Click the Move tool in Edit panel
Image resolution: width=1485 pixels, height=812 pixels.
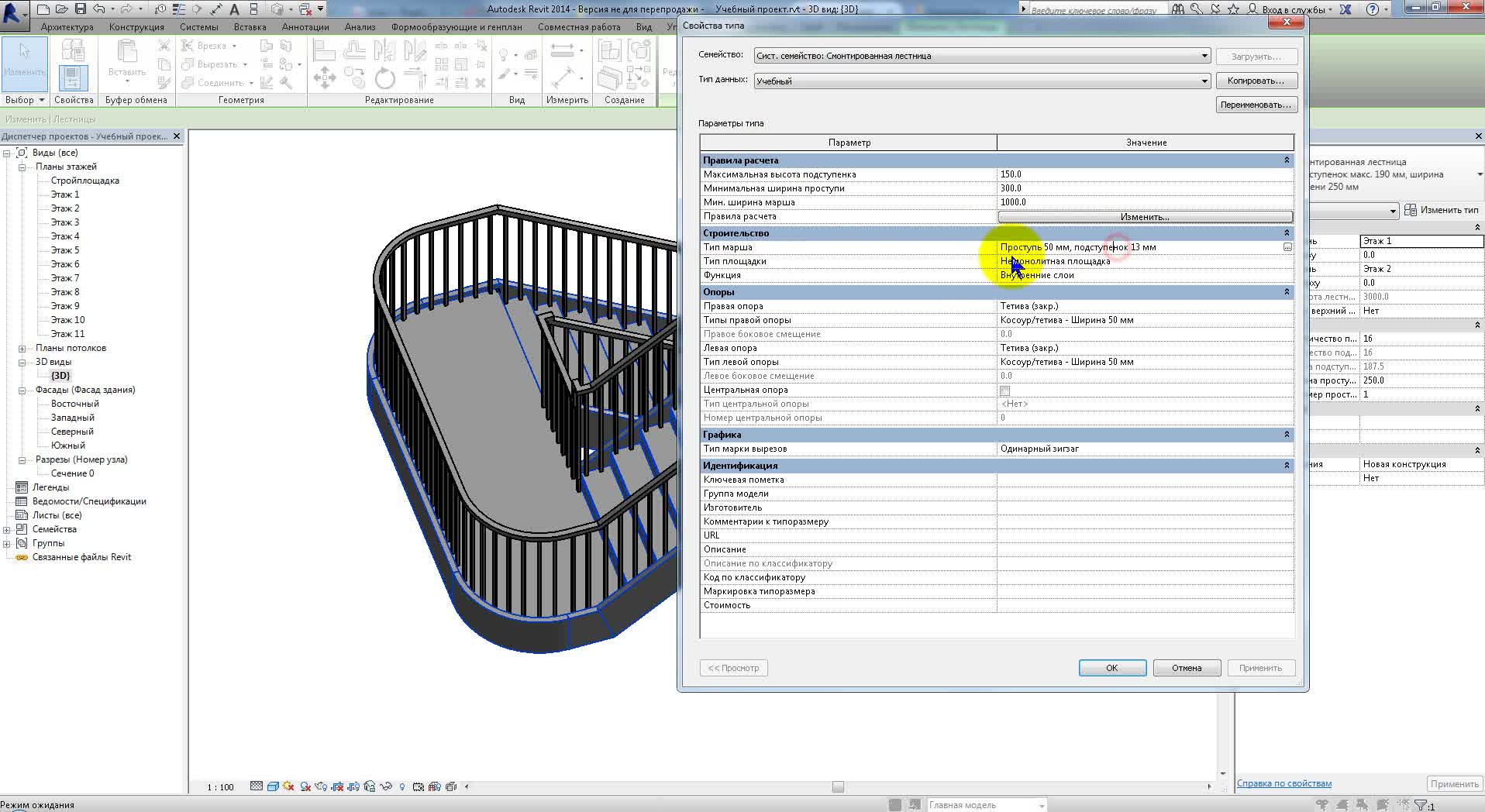(324, 78)
